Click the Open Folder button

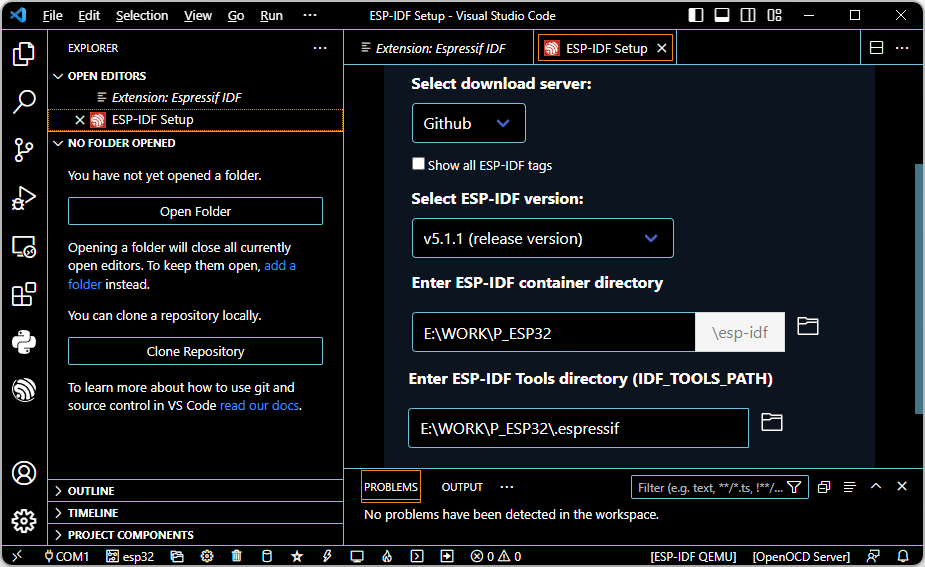click(195, 211)
